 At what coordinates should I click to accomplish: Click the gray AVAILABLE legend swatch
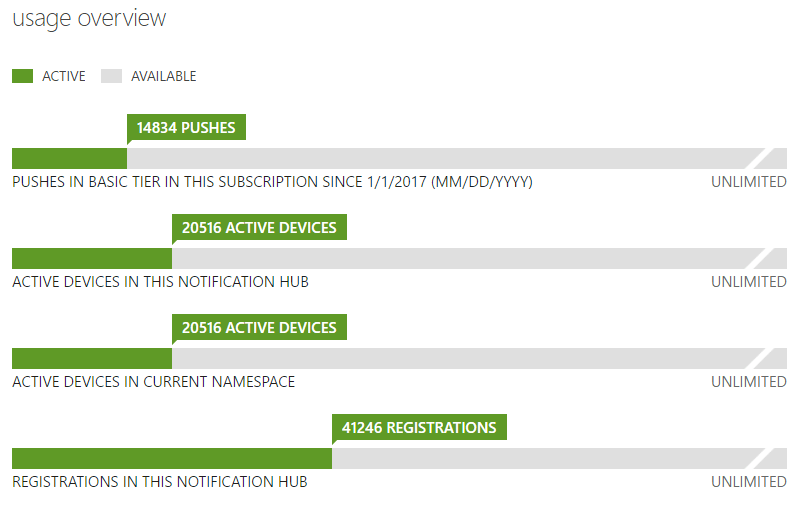tap(112, 76)
